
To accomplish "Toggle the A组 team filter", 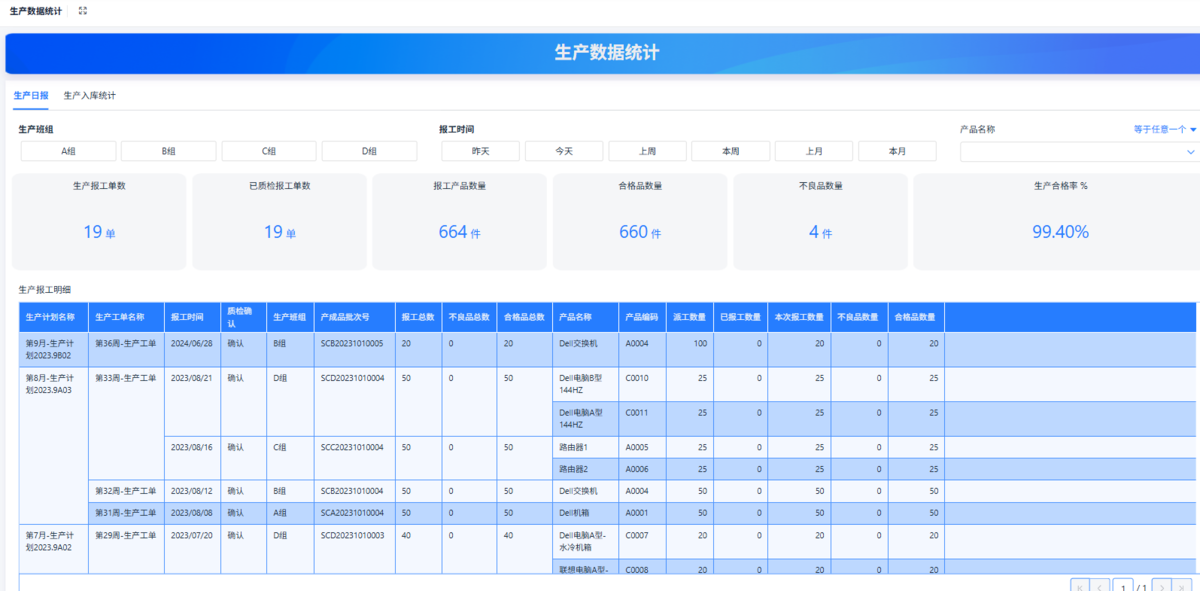I will pyautogui.click(x=69, y=151).
